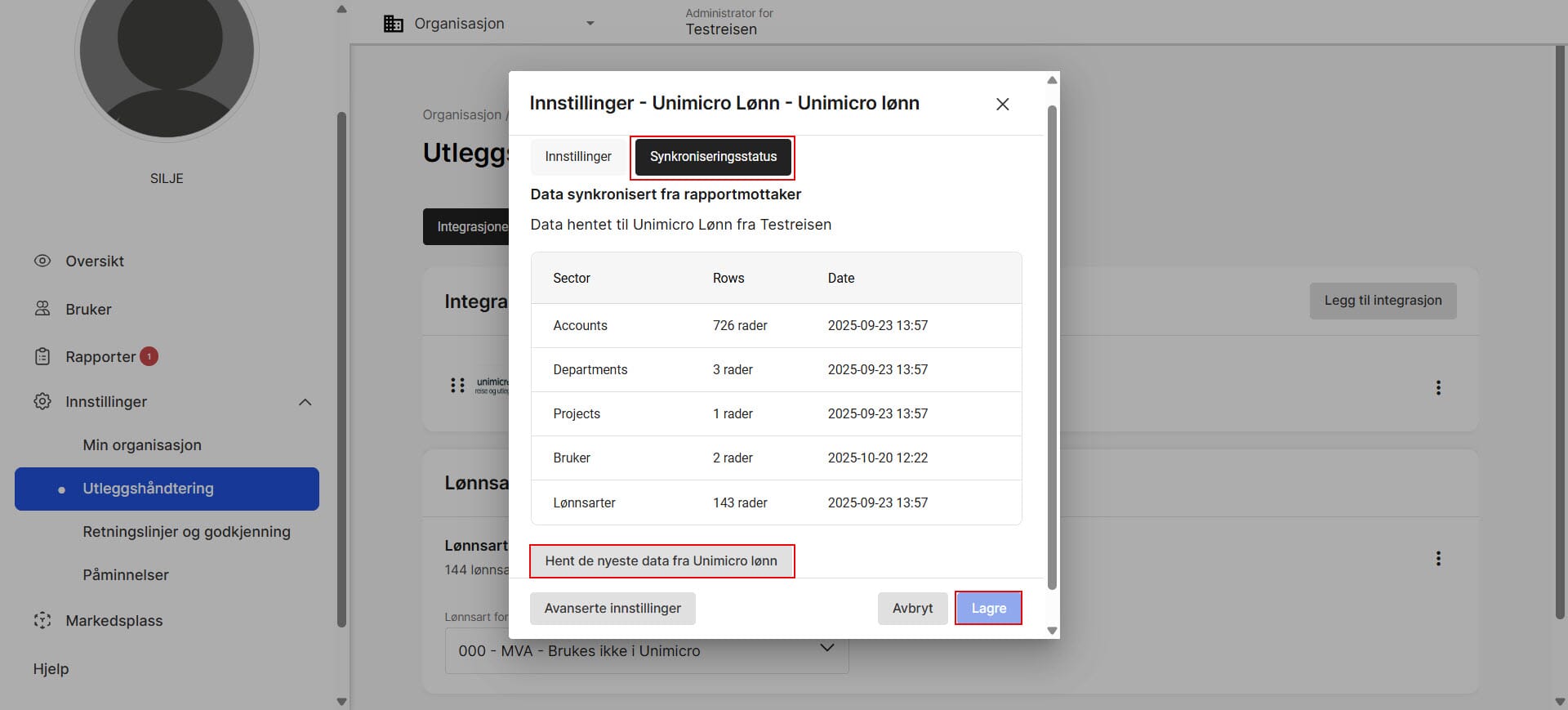Click the Oversikt eye icon
Image resolution: width=1568 pixels, height=710 pixels.
[42, 261]
